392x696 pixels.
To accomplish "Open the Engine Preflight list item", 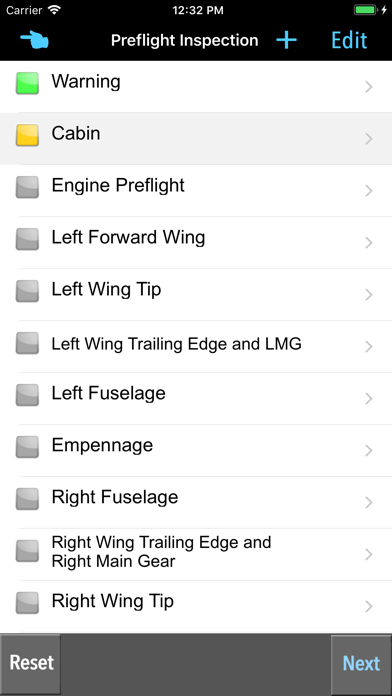I will pos(196,190).
